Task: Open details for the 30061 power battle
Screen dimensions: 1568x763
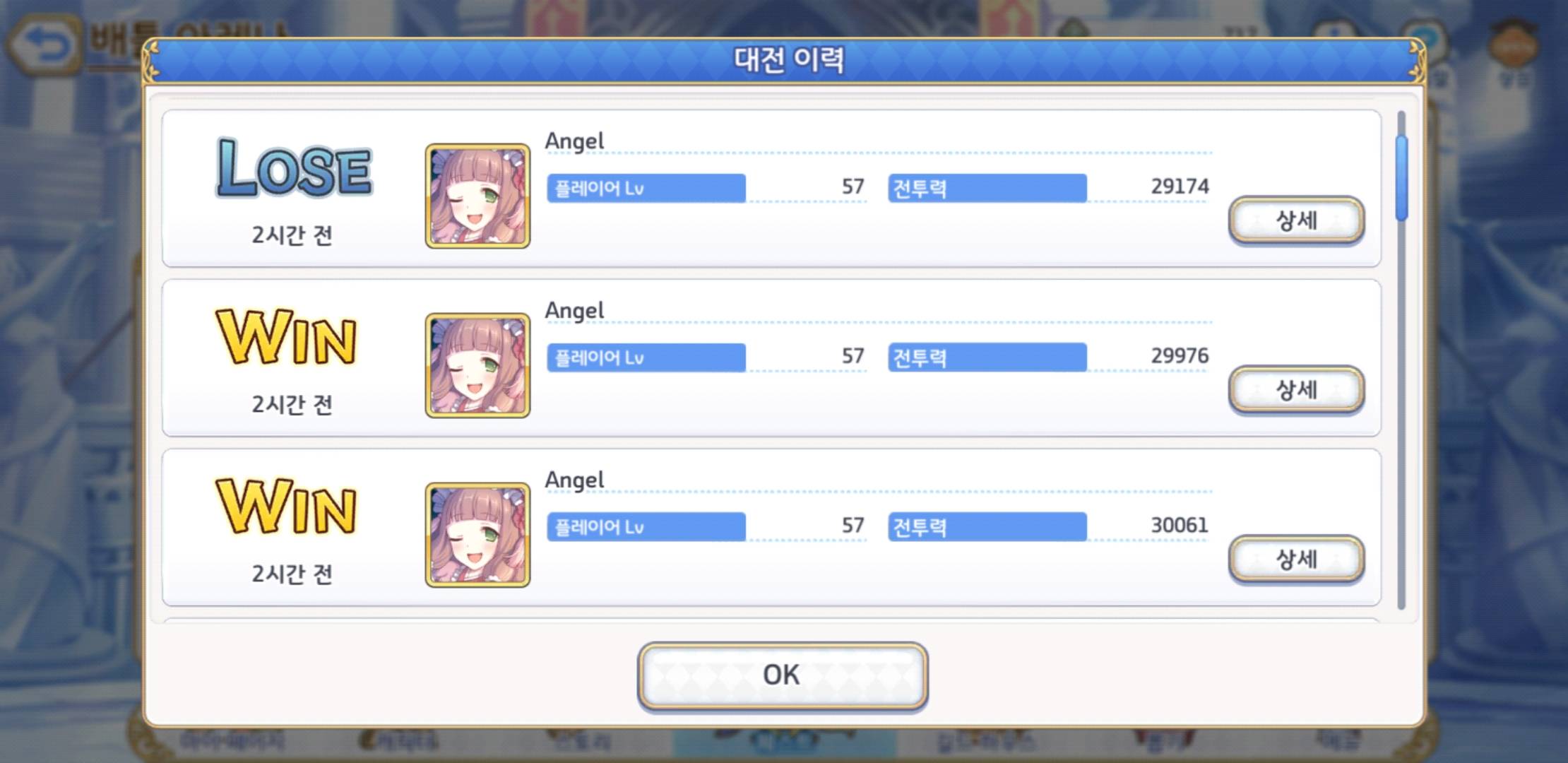Action: (x=1296, y=560)
